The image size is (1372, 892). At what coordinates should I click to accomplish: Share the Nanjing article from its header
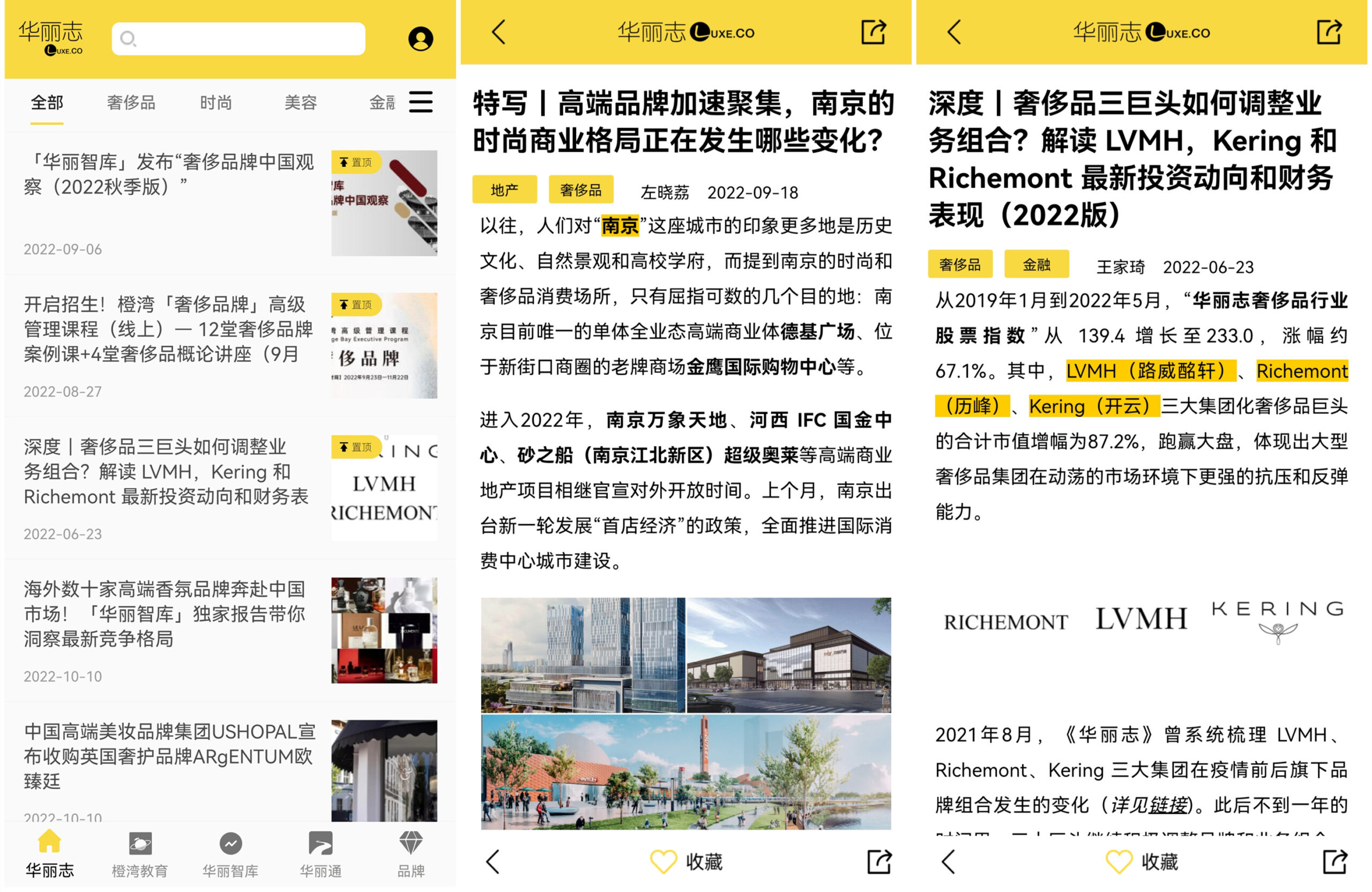pos(873,32)
